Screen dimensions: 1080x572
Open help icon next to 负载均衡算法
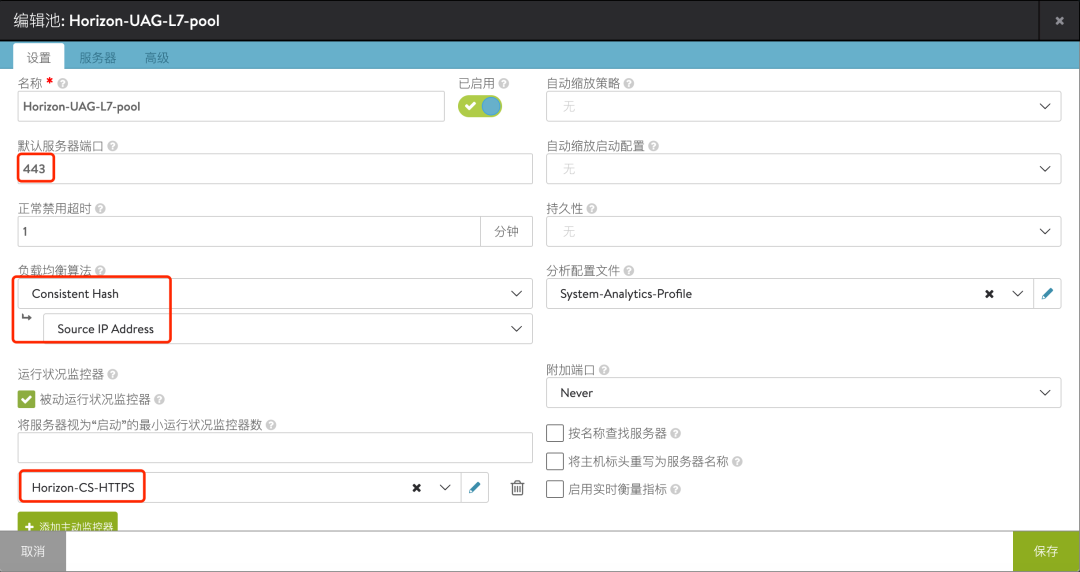100,271
